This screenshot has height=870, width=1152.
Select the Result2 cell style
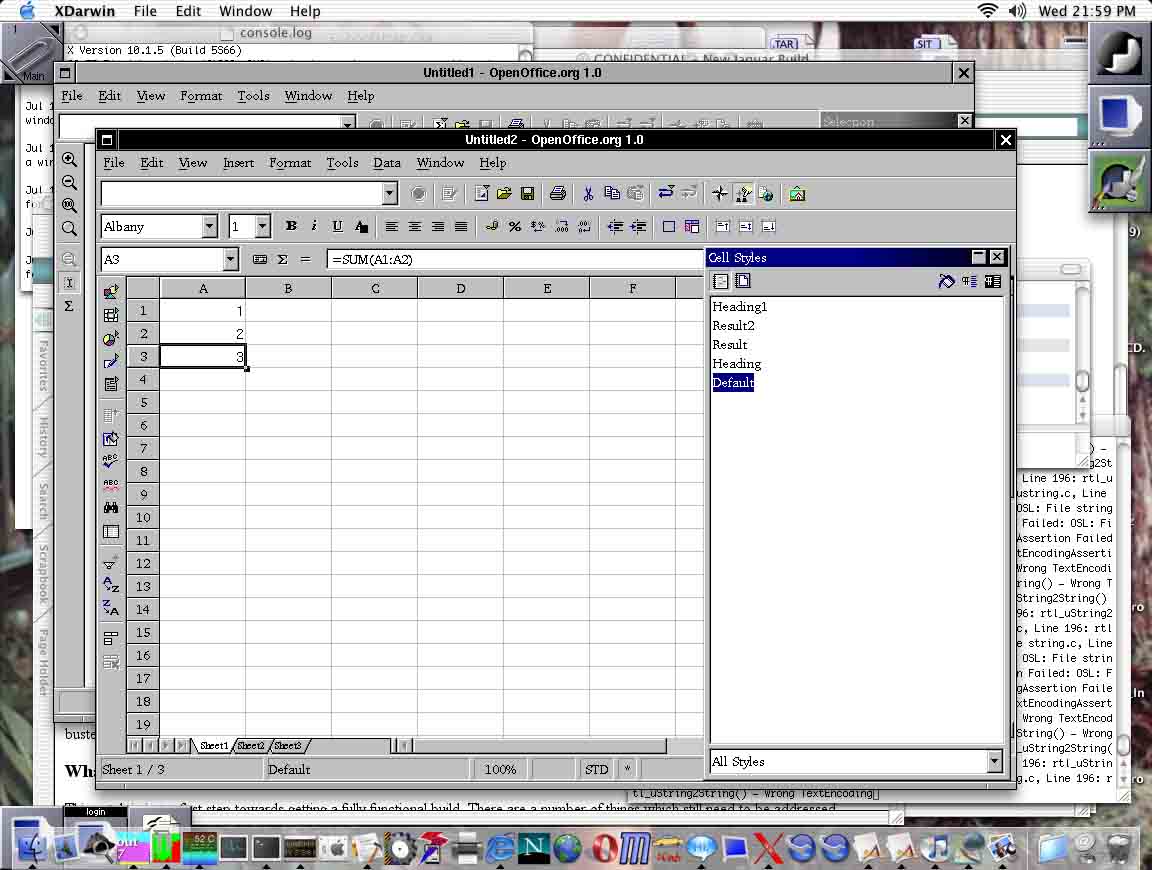(733, 326)
